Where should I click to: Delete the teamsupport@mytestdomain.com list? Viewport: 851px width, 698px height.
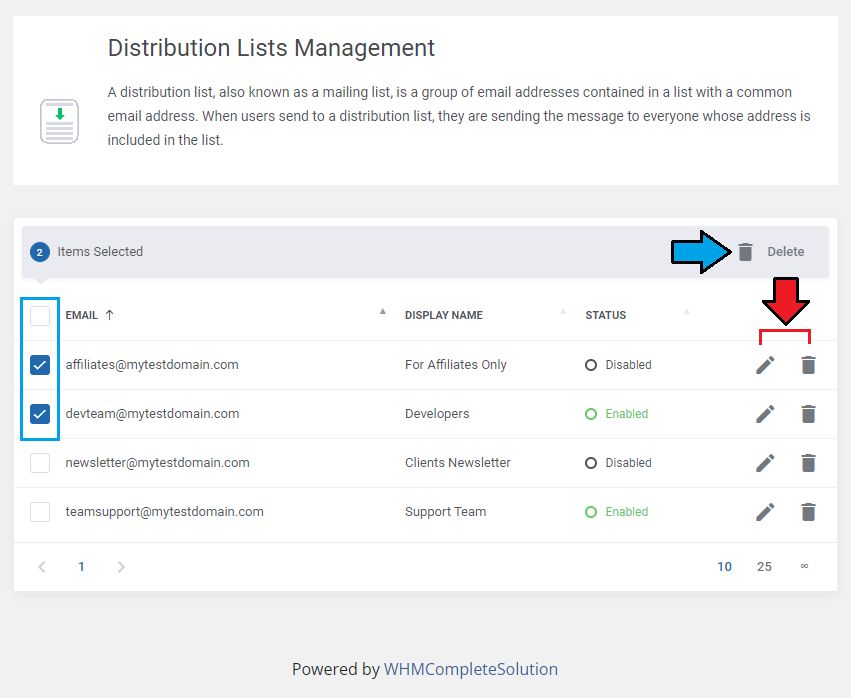click(x=808, y=512)
